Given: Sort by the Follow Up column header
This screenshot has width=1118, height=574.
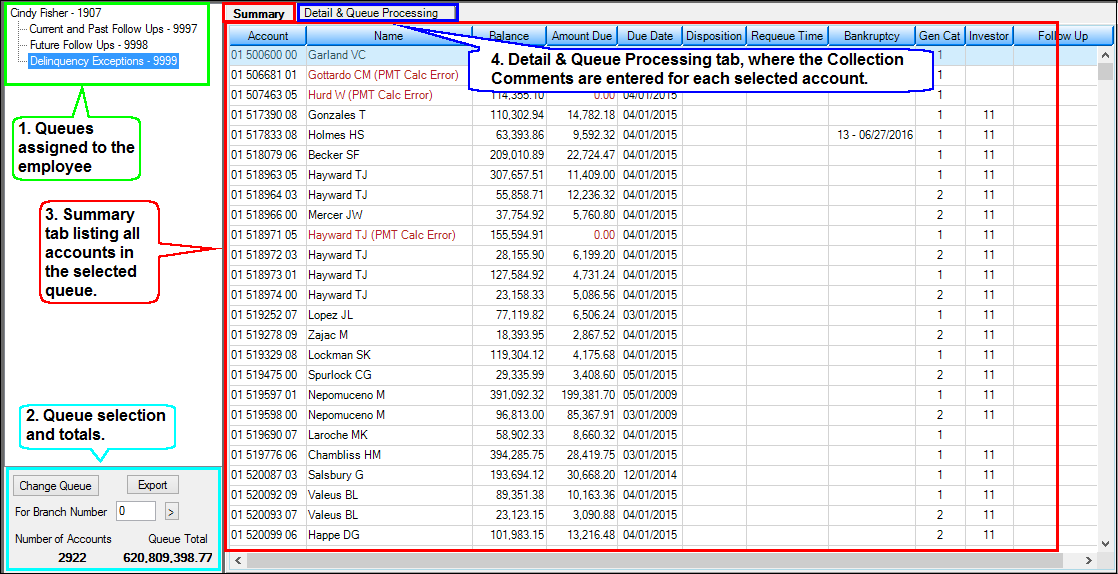Looking at the screenshot, I should point(1062,36).
